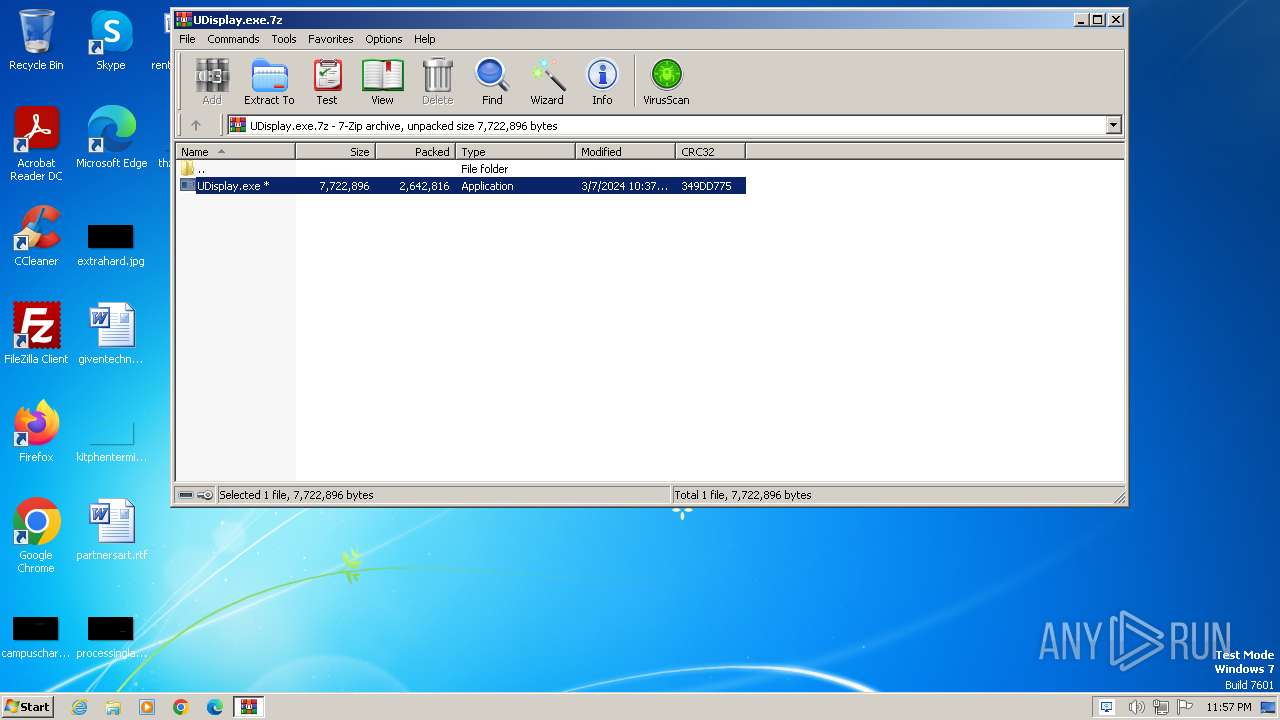The width and height of the screenshot is (1280, 720).
Task: Switch to WinRAR taskbar button
Action: click(x=249, y=707)
